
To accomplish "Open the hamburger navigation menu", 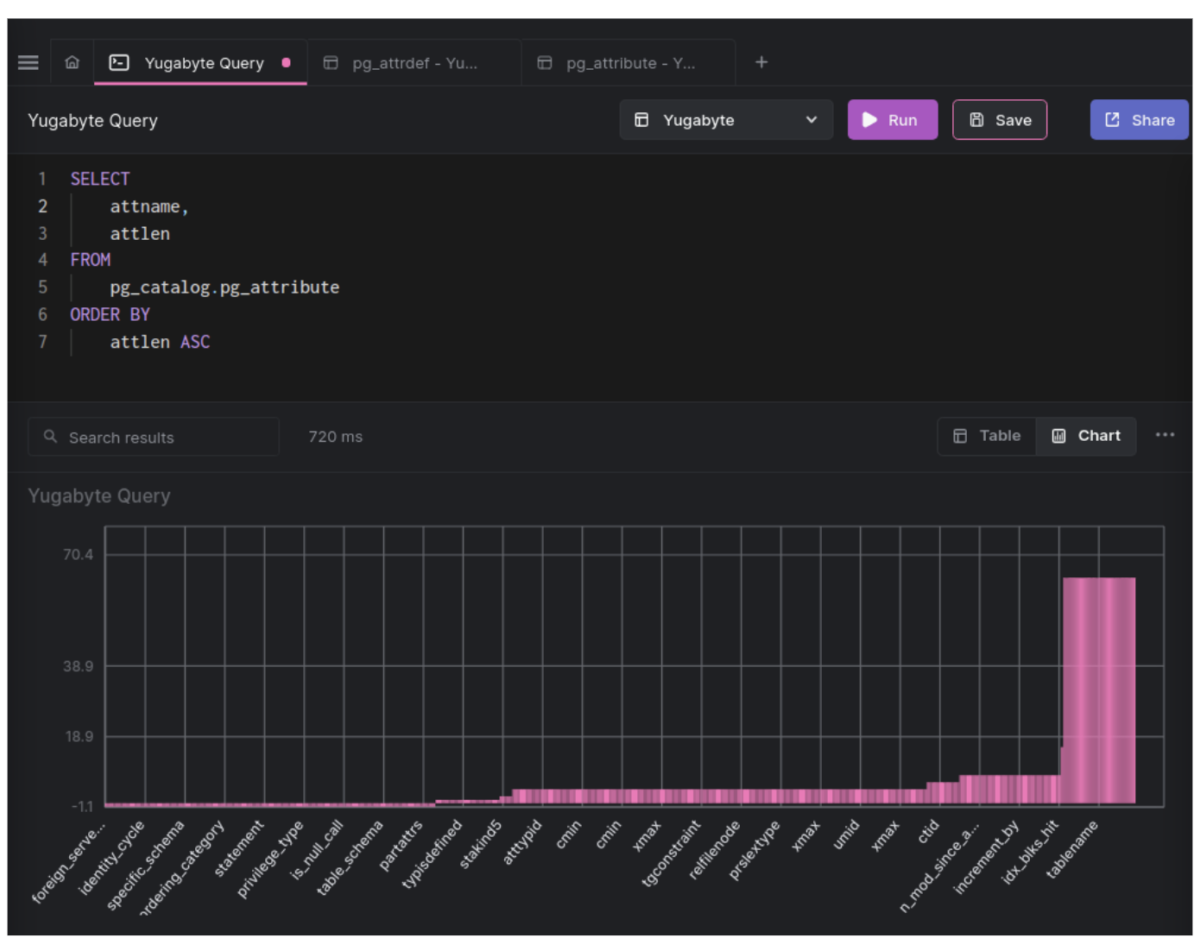I will [x=28, y=62].
